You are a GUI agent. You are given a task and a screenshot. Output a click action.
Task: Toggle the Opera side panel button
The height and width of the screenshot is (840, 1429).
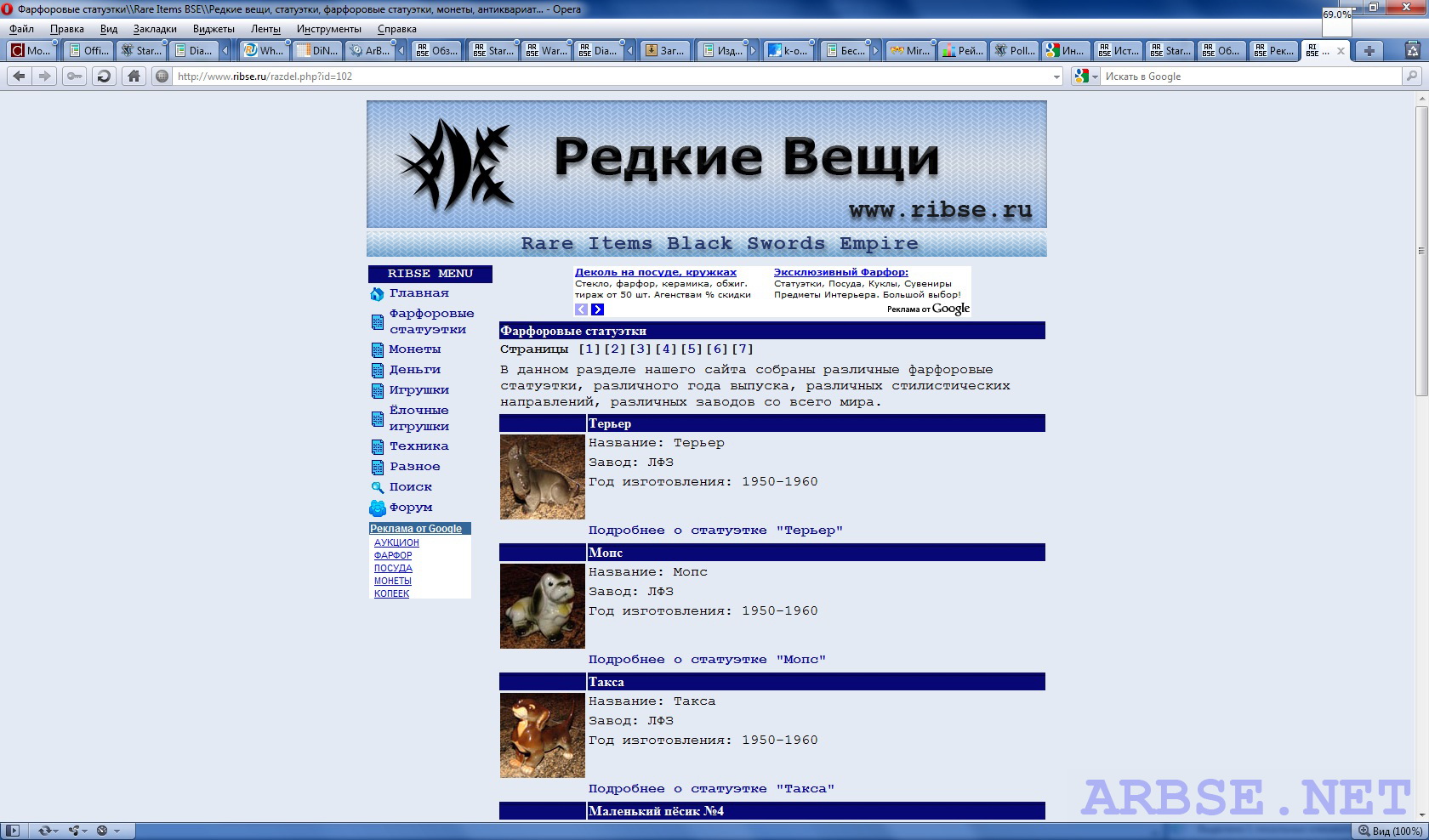(x=14, y=831)
